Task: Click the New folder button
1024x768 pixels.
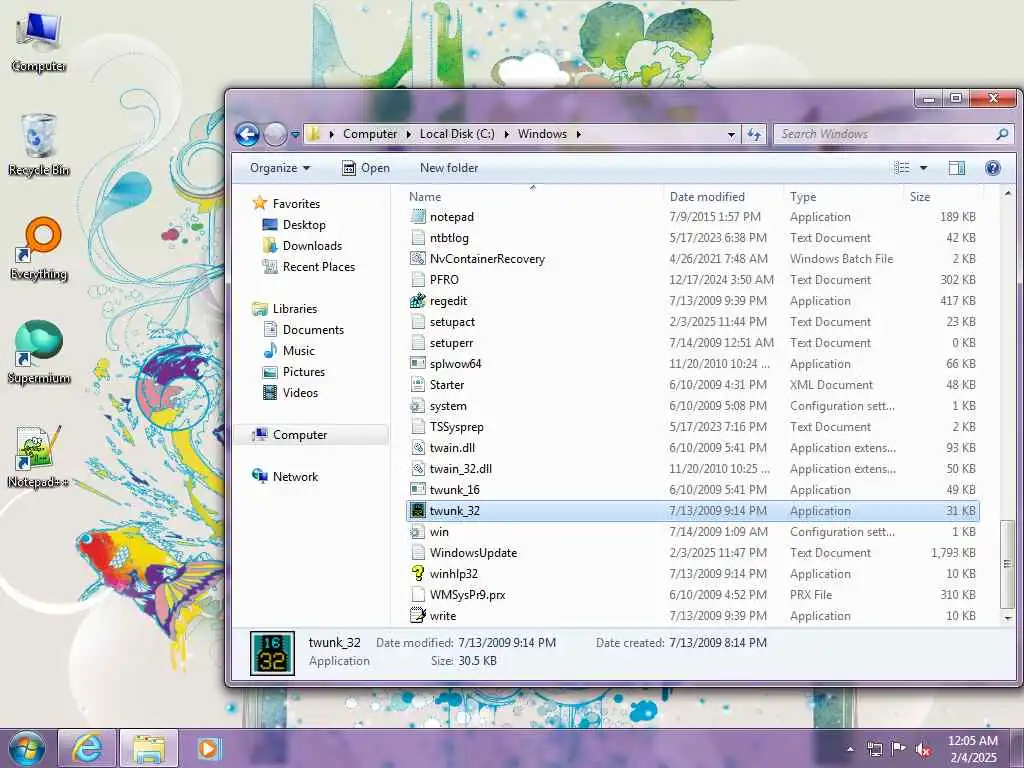Action: (449, 168)
